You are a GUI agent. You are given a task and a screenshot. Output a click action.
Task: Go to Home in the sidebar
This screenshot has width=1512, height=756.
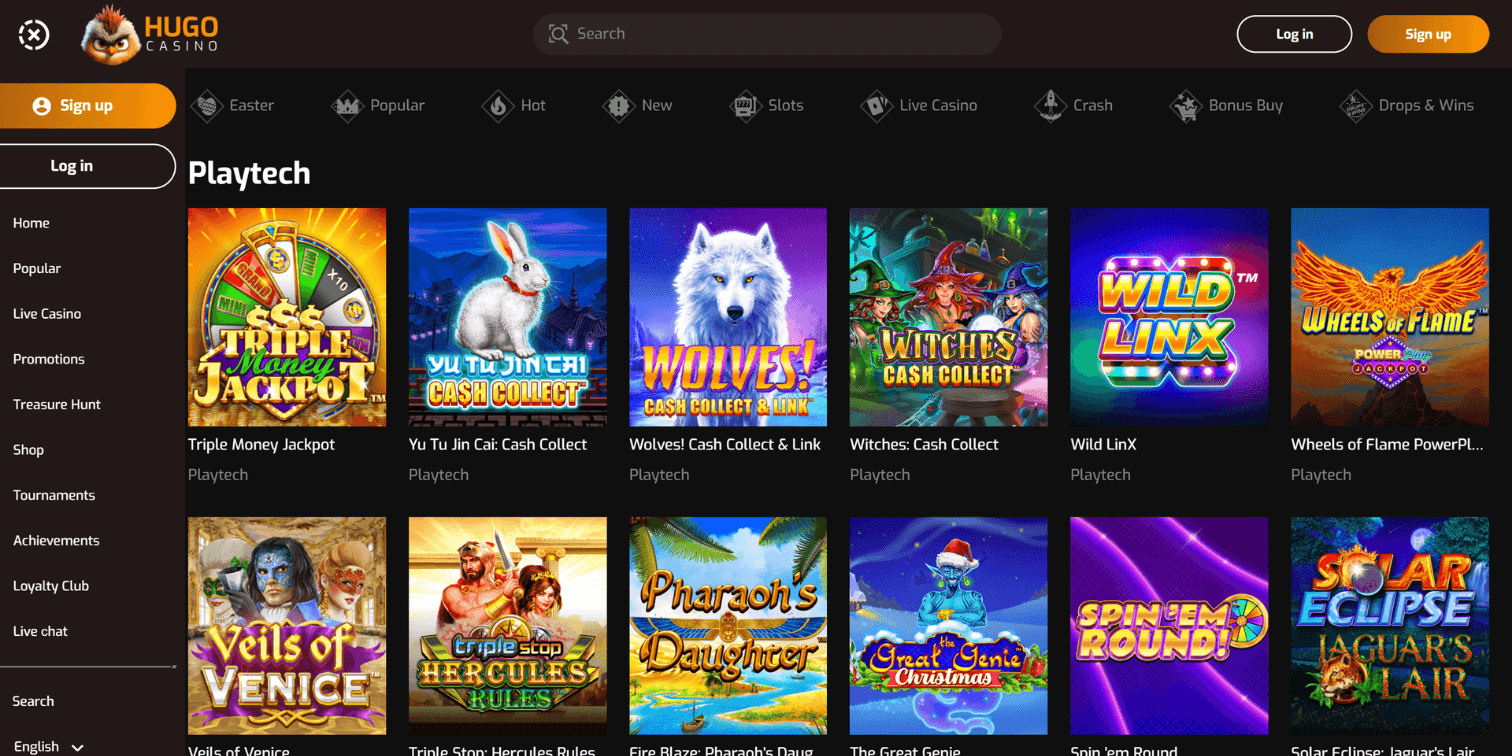point(31,223)
